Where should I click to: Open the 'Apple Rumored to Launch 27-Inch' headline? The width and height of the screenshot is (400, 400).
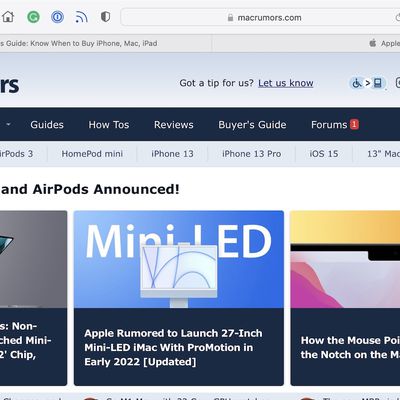173,347
